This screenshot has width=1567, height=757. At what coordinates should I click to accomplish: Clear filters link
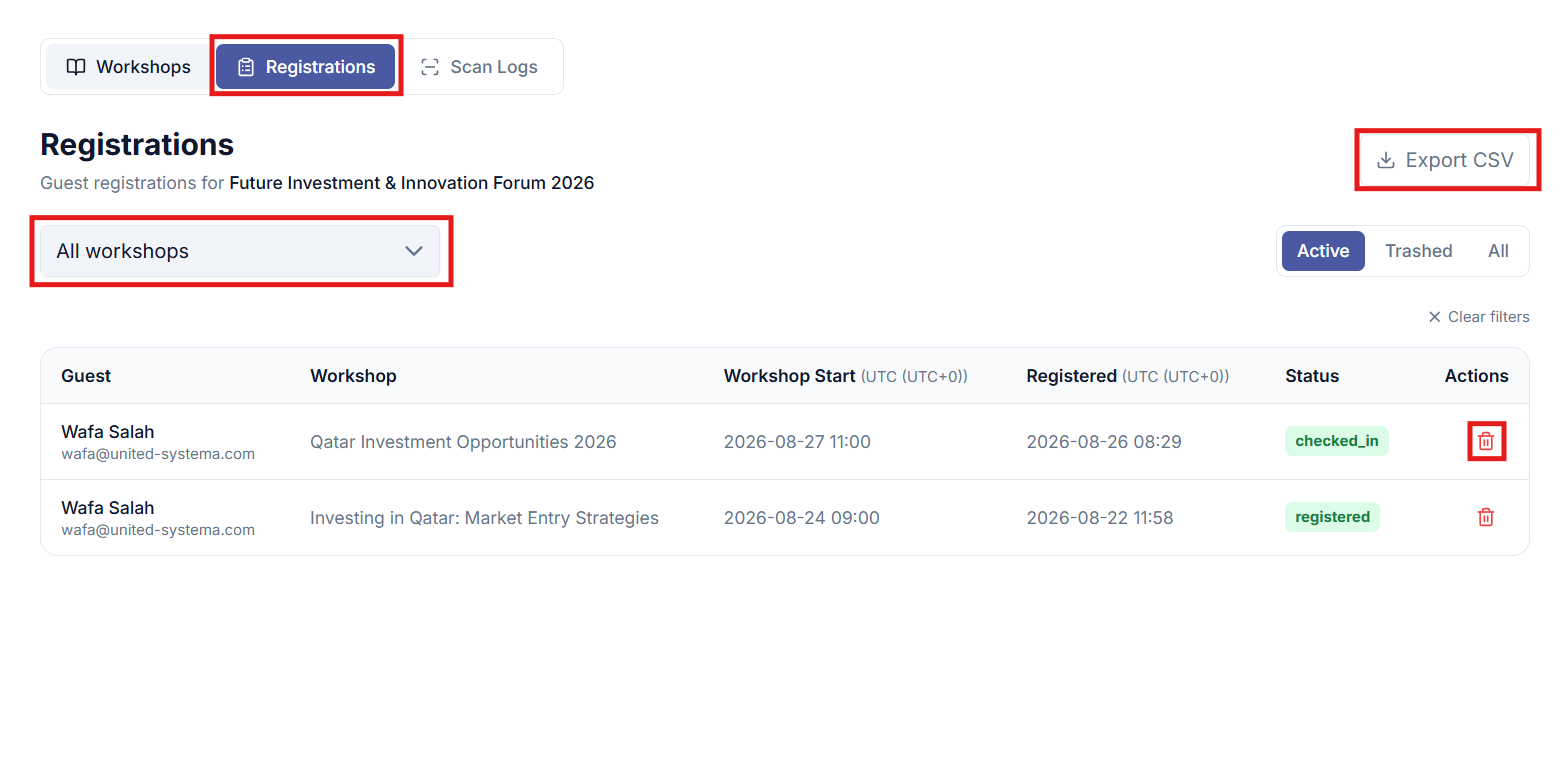click(x=1479, y=317)
